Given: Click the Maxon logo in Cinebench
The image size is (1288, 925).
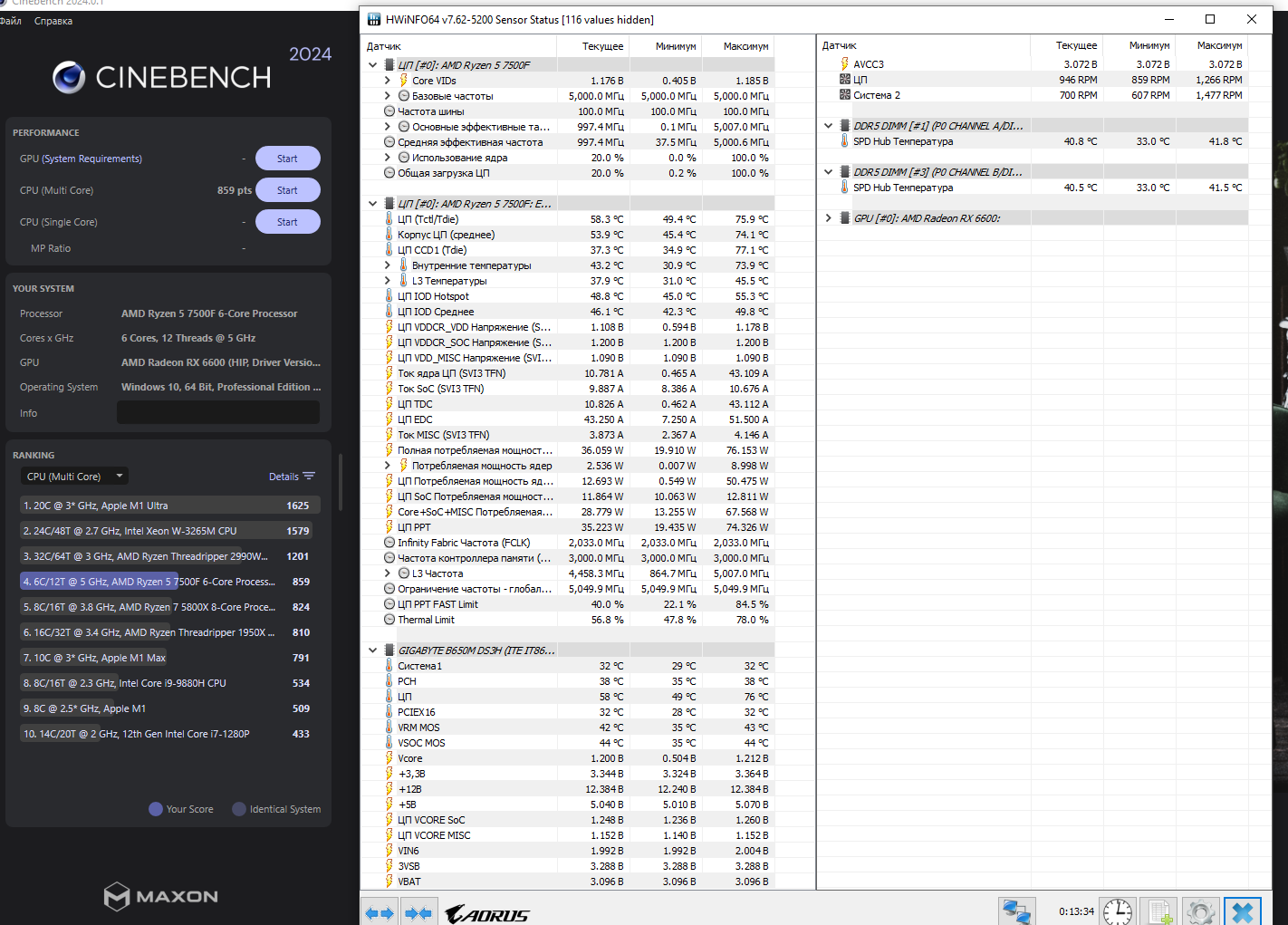Looking at the screenshot, I should click(161, 896).
